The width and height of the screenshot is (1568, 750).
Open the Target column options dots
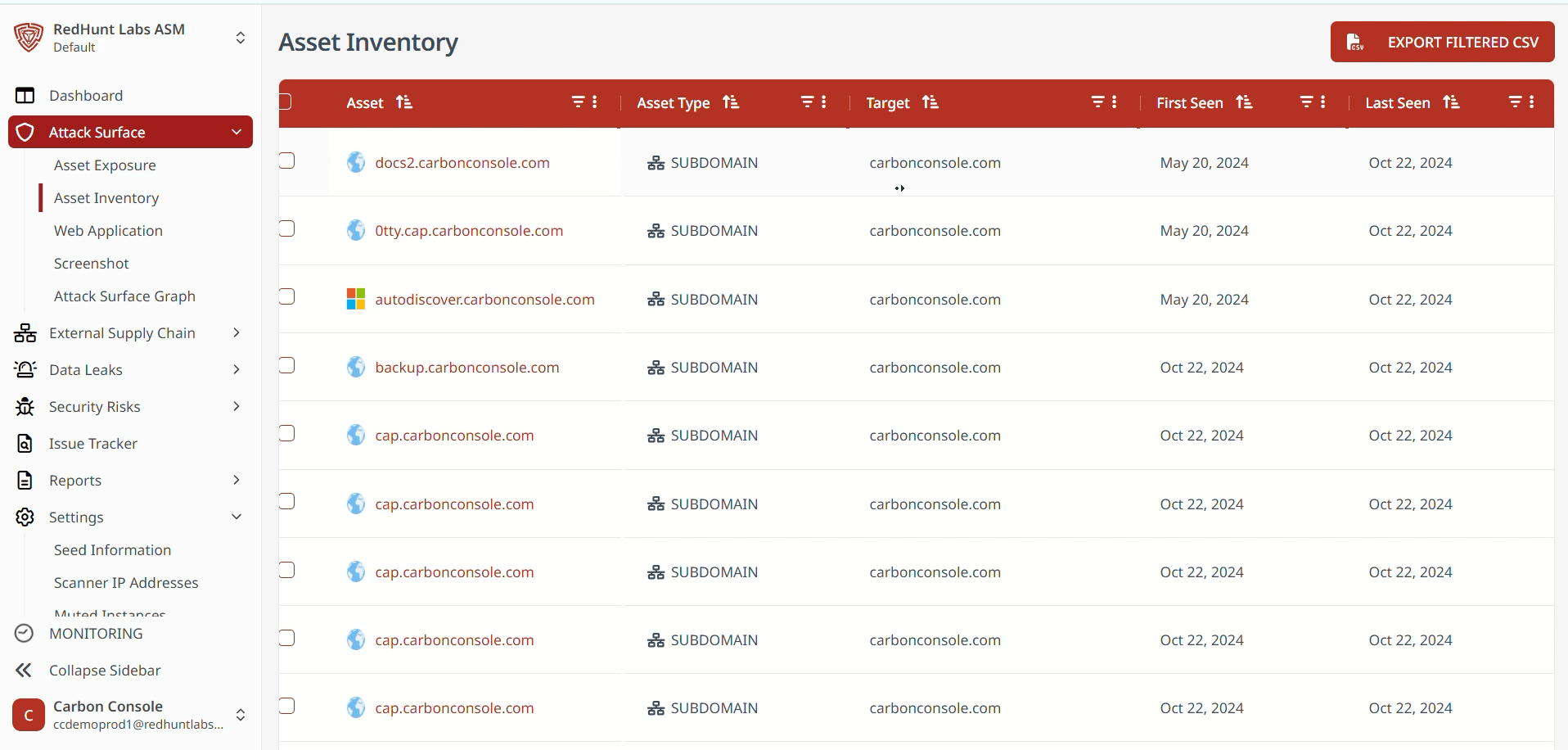(1115, 102)
